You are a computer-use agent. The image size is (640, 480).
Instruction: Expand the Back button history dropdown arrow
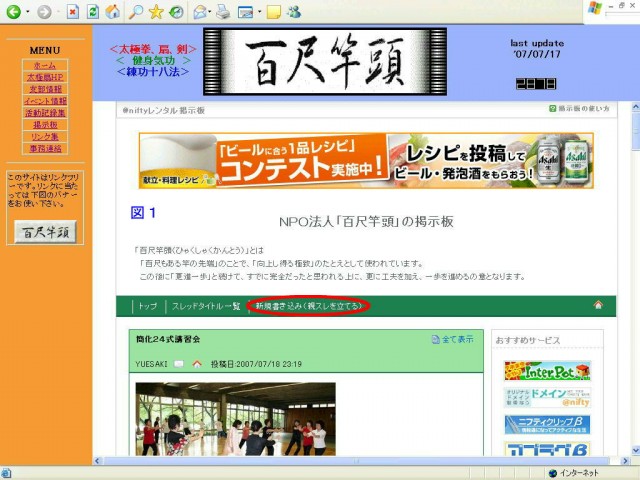pos(27,12)
